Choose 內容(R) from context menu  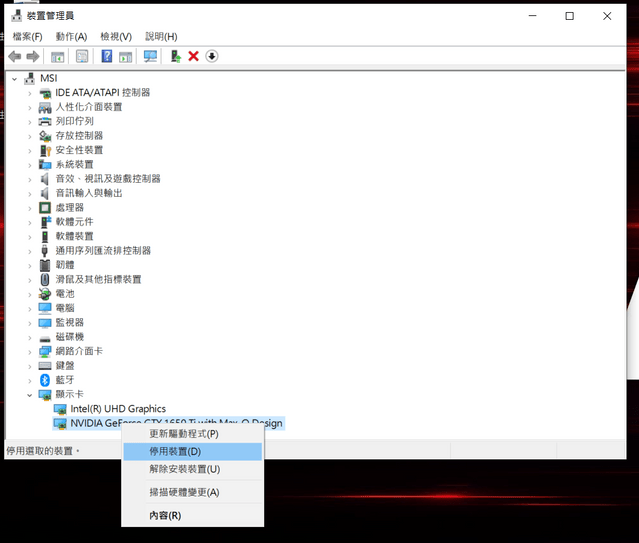coord(193,515)
